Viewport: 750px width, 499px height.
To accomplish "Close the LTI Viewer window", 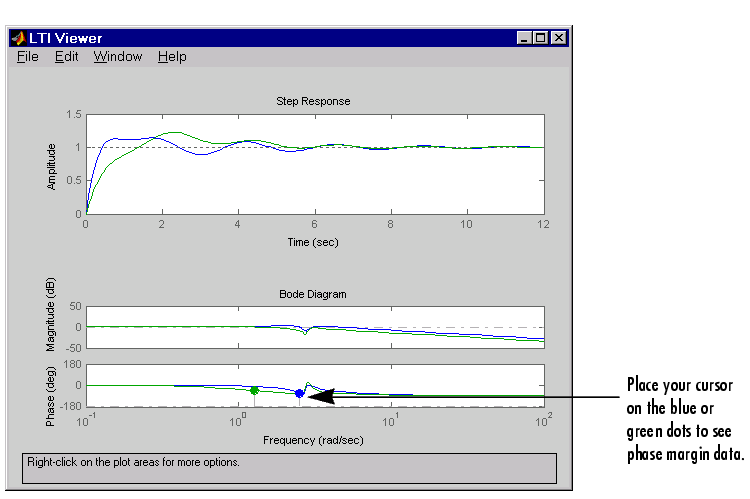I will 559,38.
